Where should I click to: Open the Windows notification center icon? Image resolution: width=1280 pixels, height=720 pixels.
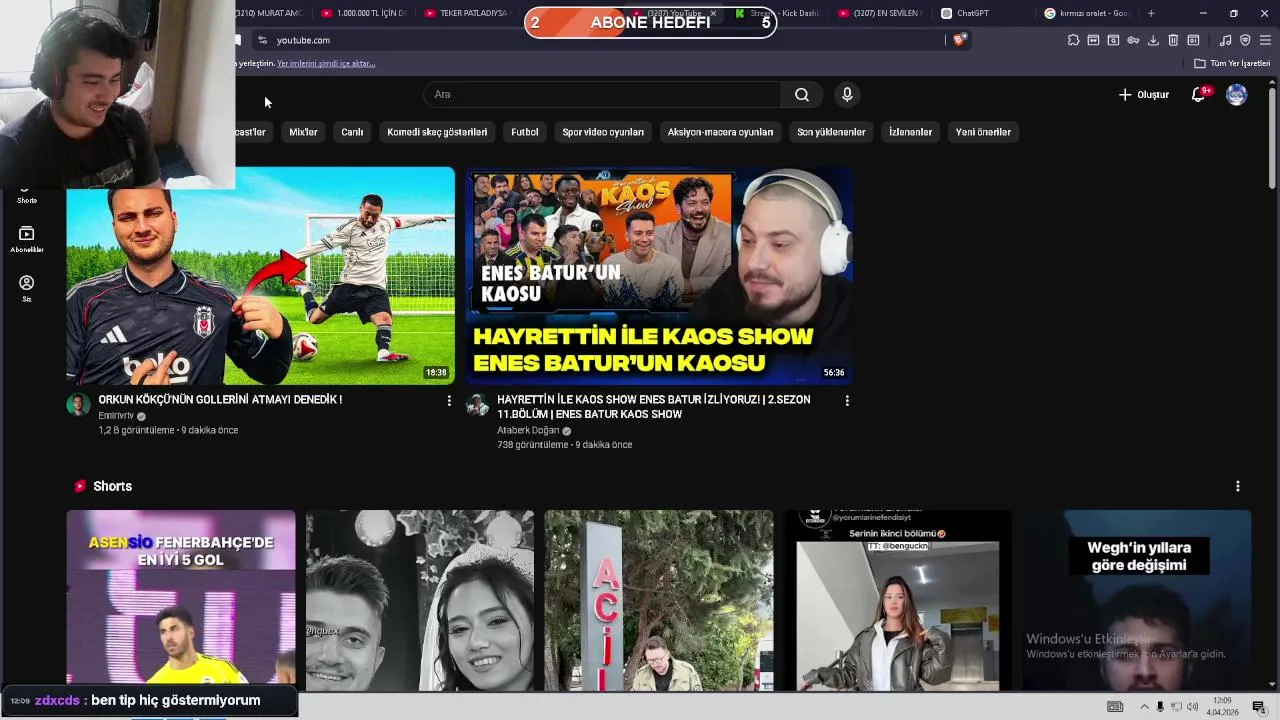(x=1259, y=707)
